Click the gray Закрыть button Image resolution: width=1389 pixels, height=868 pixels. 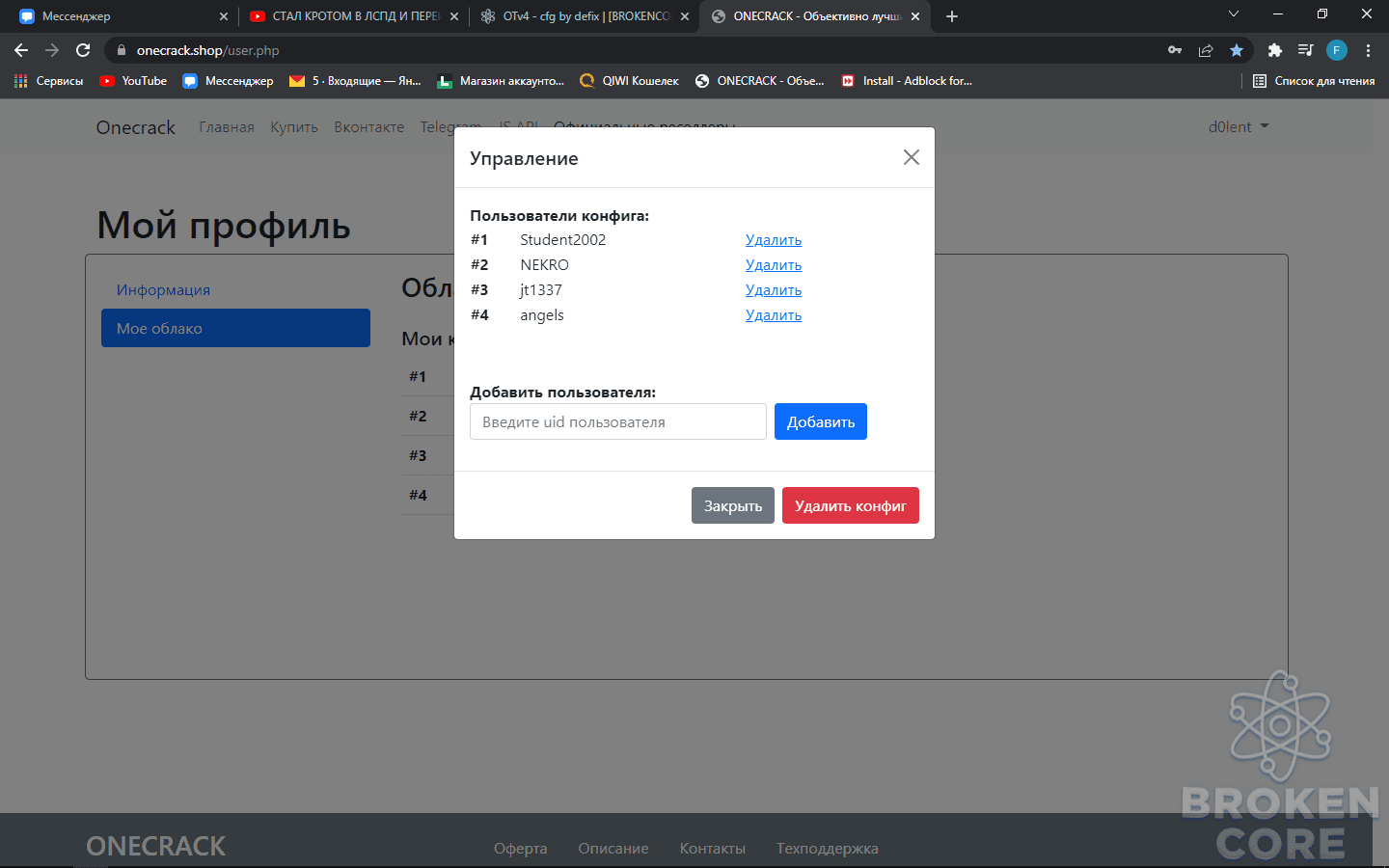[x=733, y=505]
